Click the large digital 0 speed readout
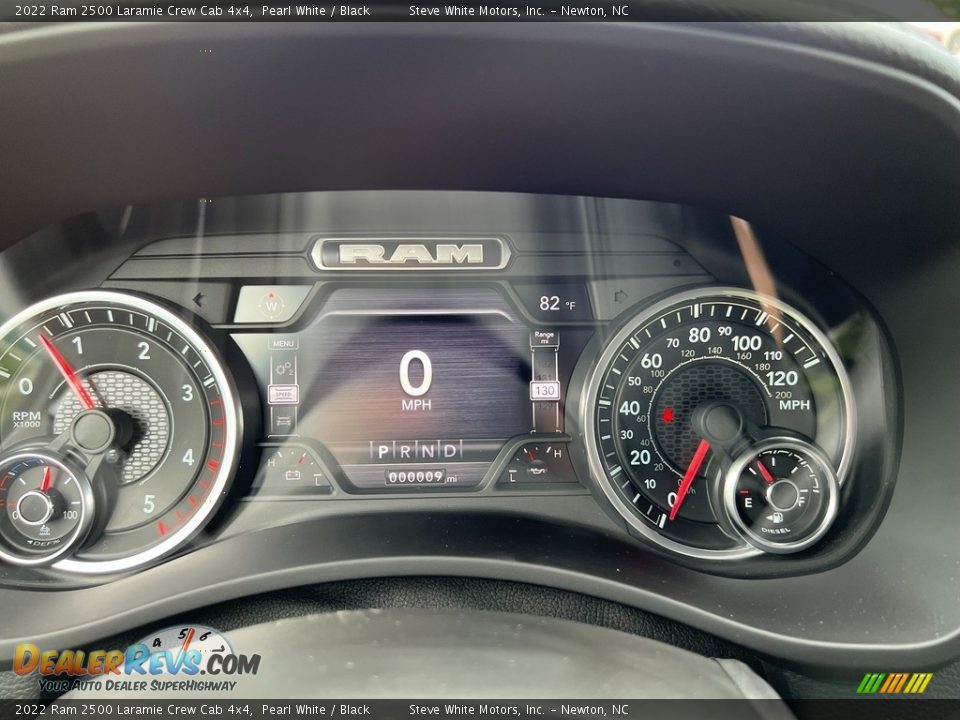The height and width of the screenshot is (720, 960). pos(416,373)
